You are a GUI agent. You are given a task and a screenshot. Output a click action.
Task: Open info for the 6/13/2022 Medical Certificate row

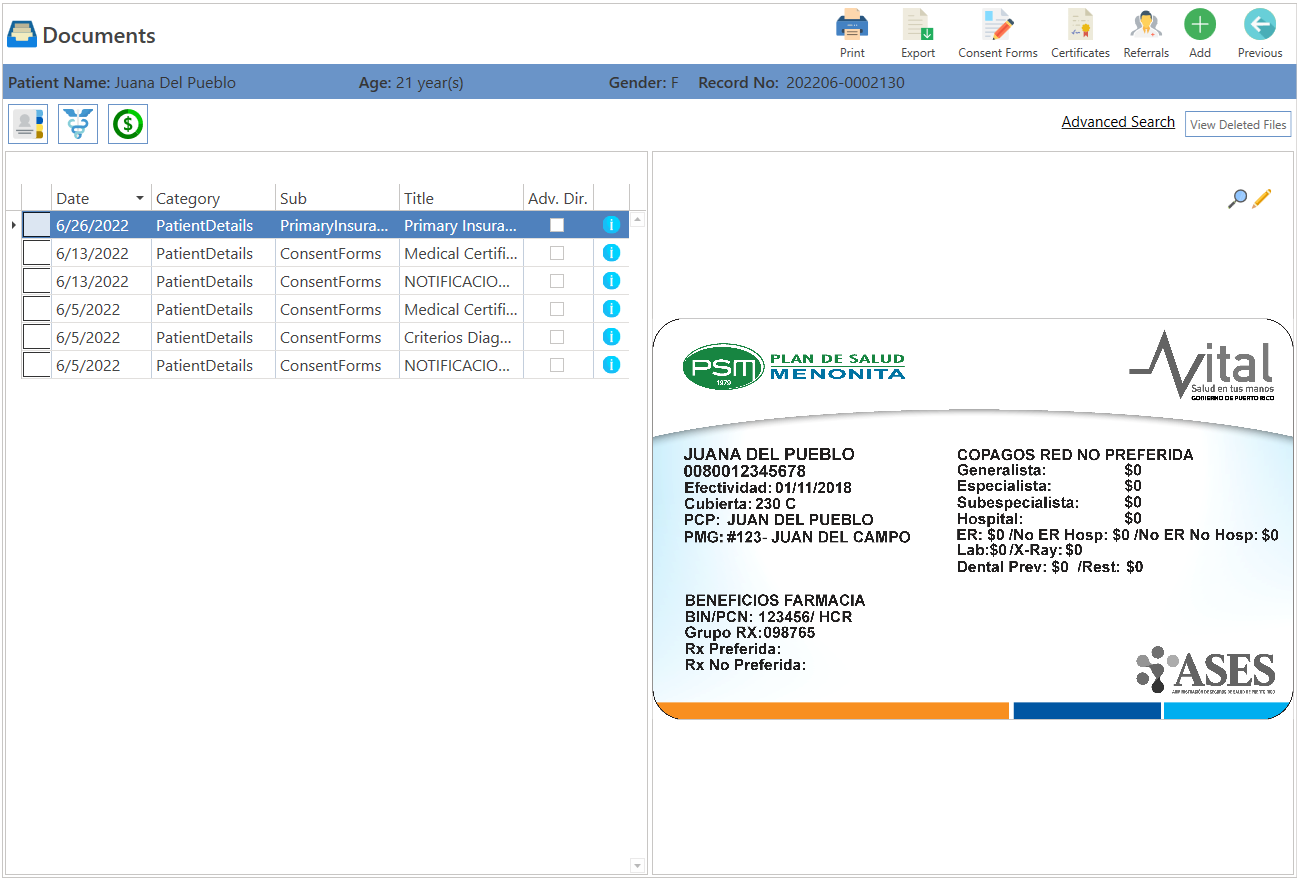tap(612, 253)
